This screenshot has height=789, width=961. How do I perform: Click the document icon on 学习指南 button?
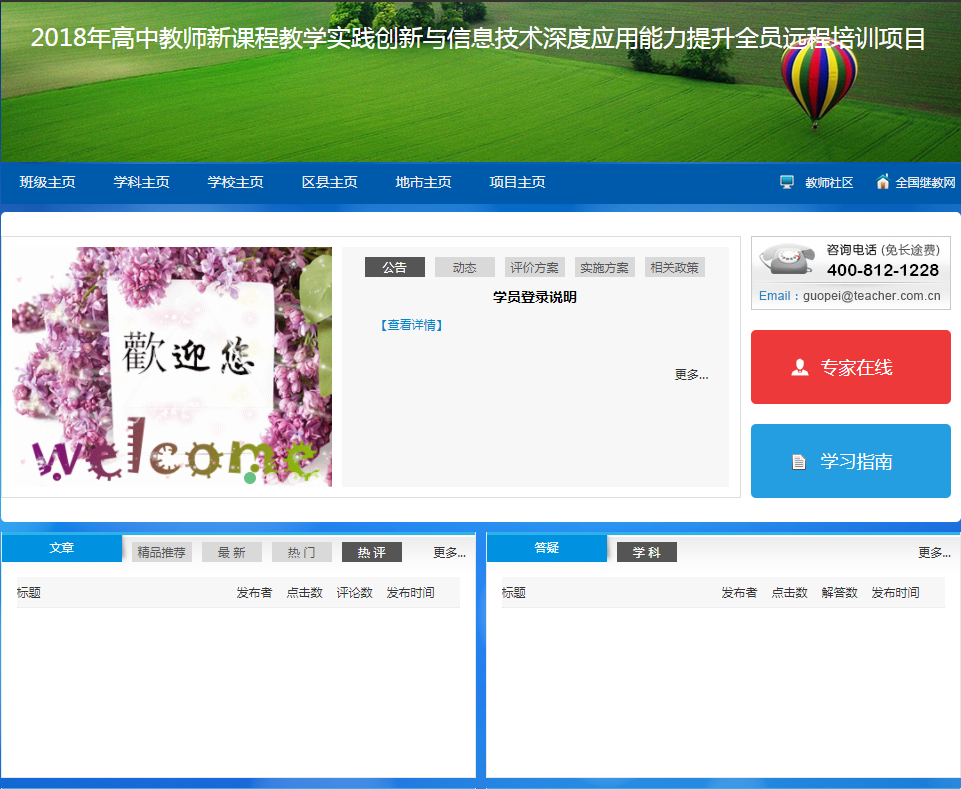click(x=799, y=462)
